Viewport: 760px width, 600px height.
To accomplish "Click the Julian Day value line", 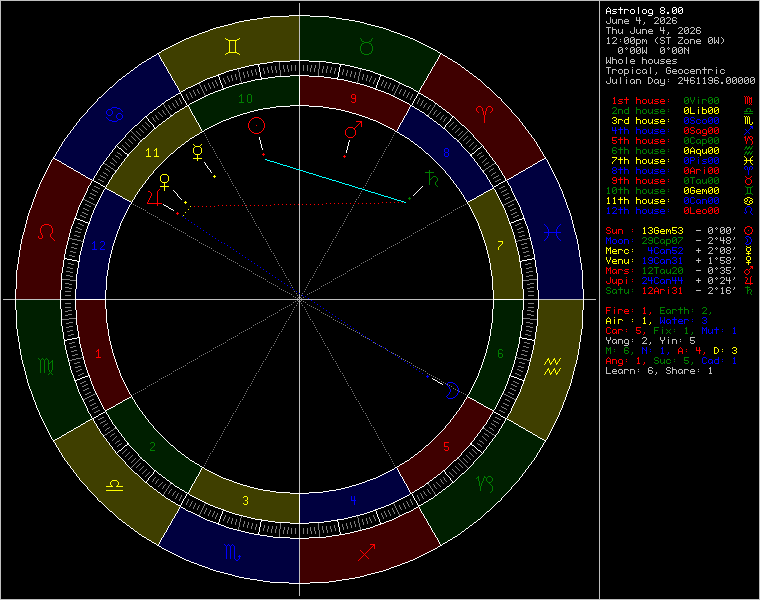I will [x=680, y=80].
